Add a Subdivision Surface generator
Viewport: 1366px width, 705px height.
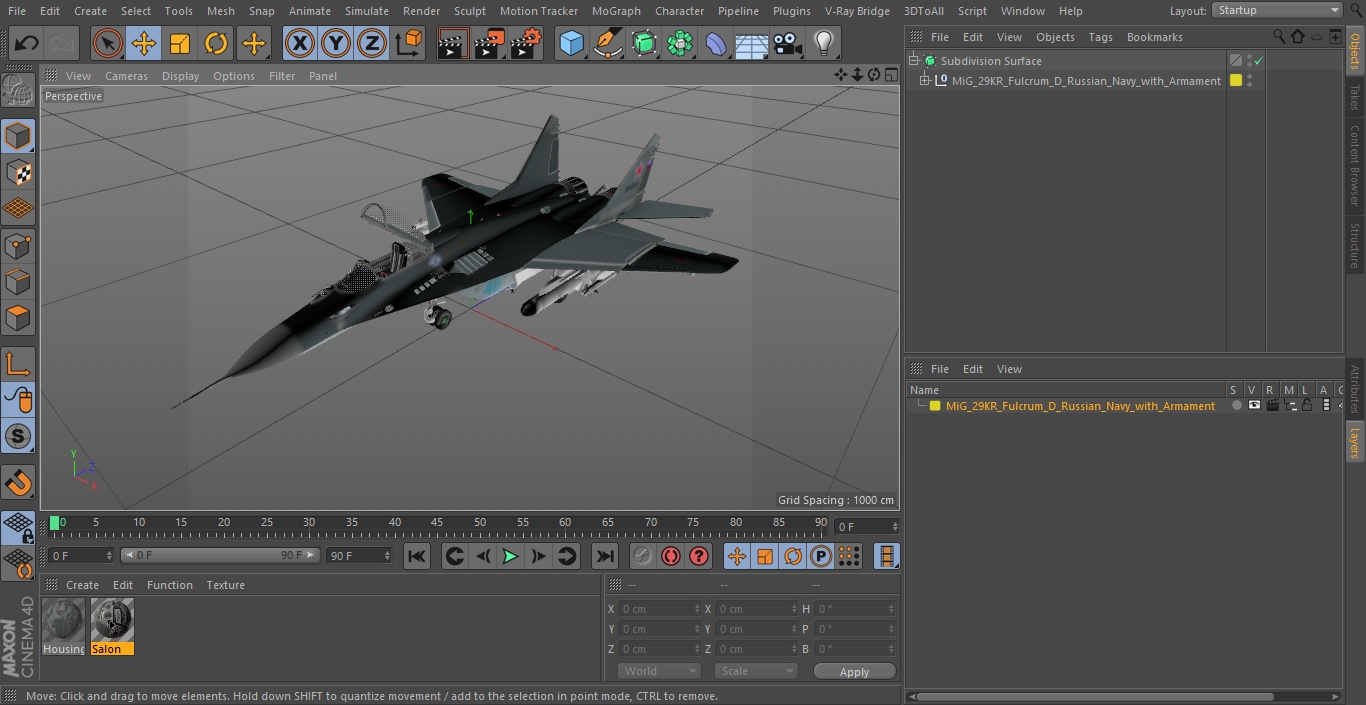coord(644,43)
